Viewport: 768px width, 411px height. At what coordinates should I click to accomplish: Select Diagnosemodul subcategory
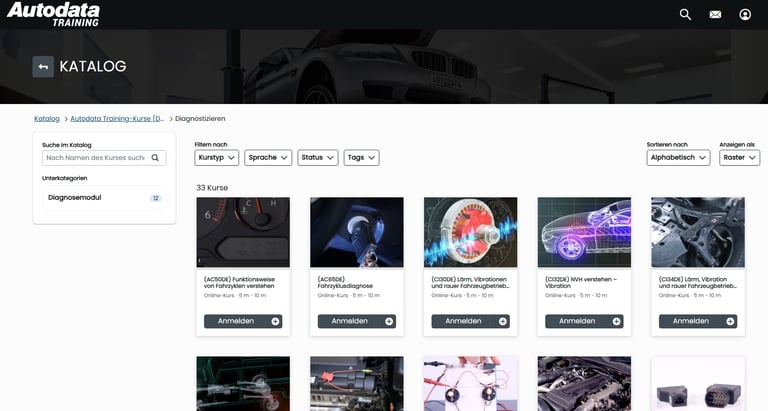[104, 198]
